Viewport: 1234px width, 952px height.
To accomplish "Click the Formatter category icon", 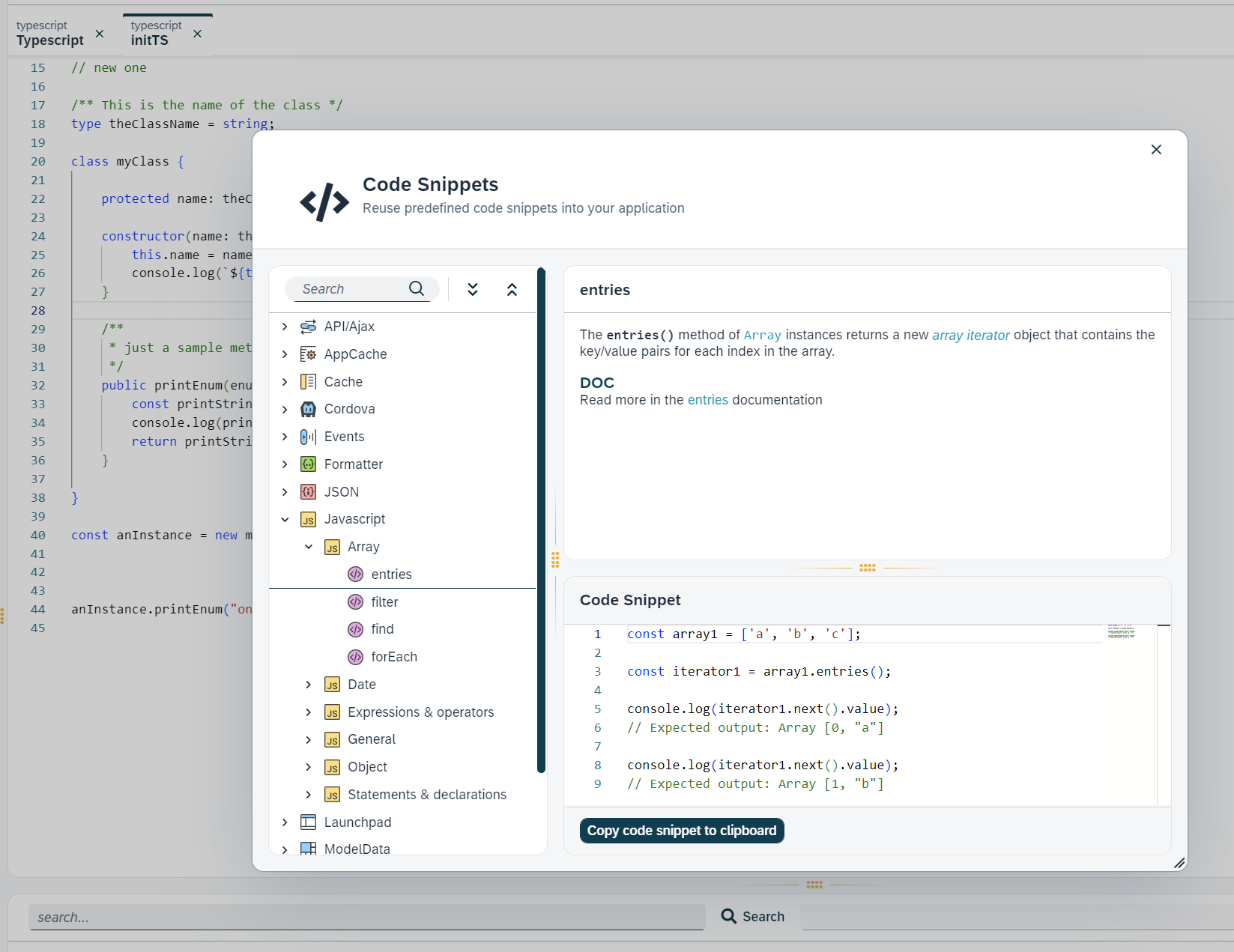I will point(308,464).
